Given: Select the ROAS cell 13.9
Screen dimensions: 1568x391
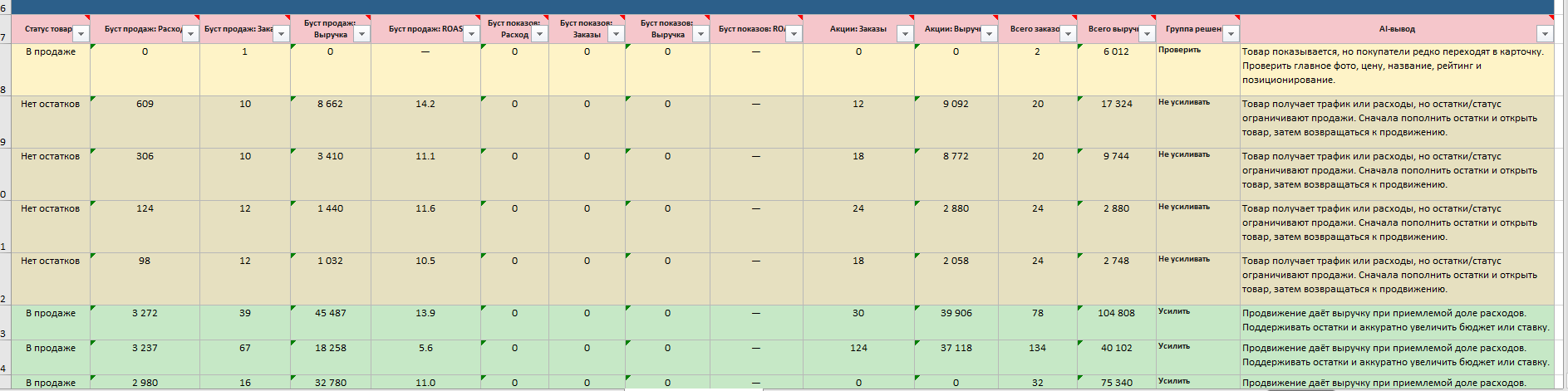Looking at the screenshot, I should click(425, 323).
